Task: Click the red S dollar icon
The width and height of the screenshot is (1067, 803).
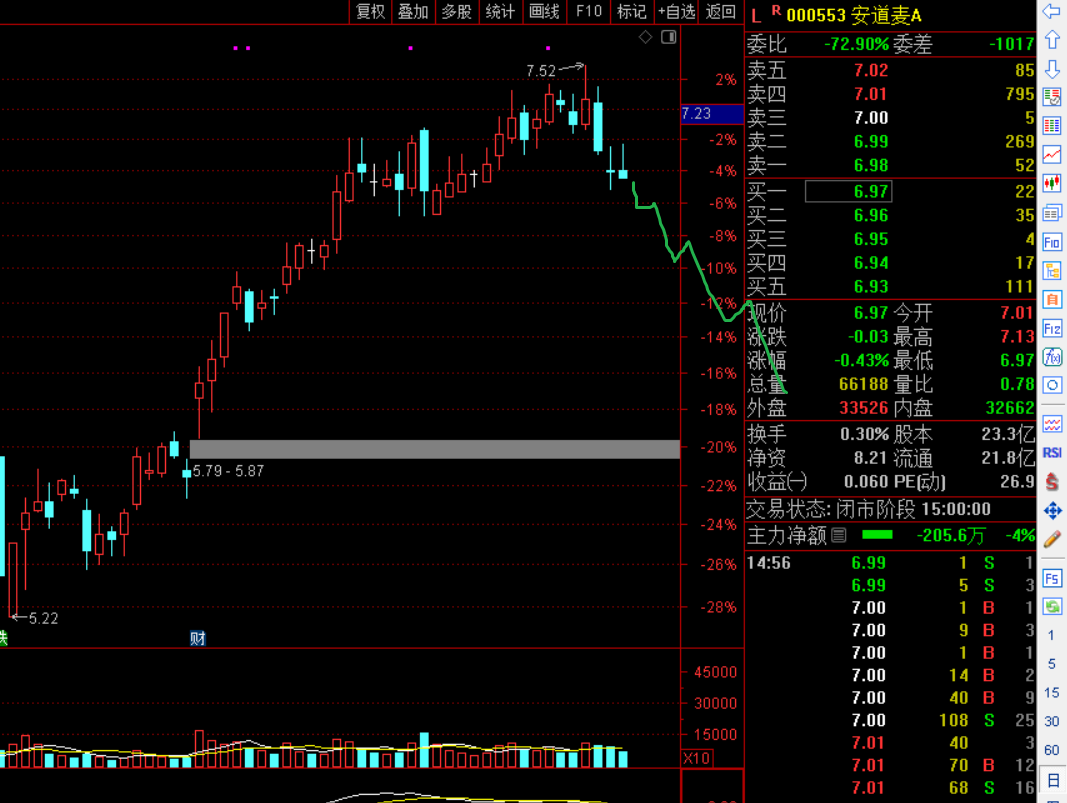Action: pyautogui.click(x=1052, y=482)
